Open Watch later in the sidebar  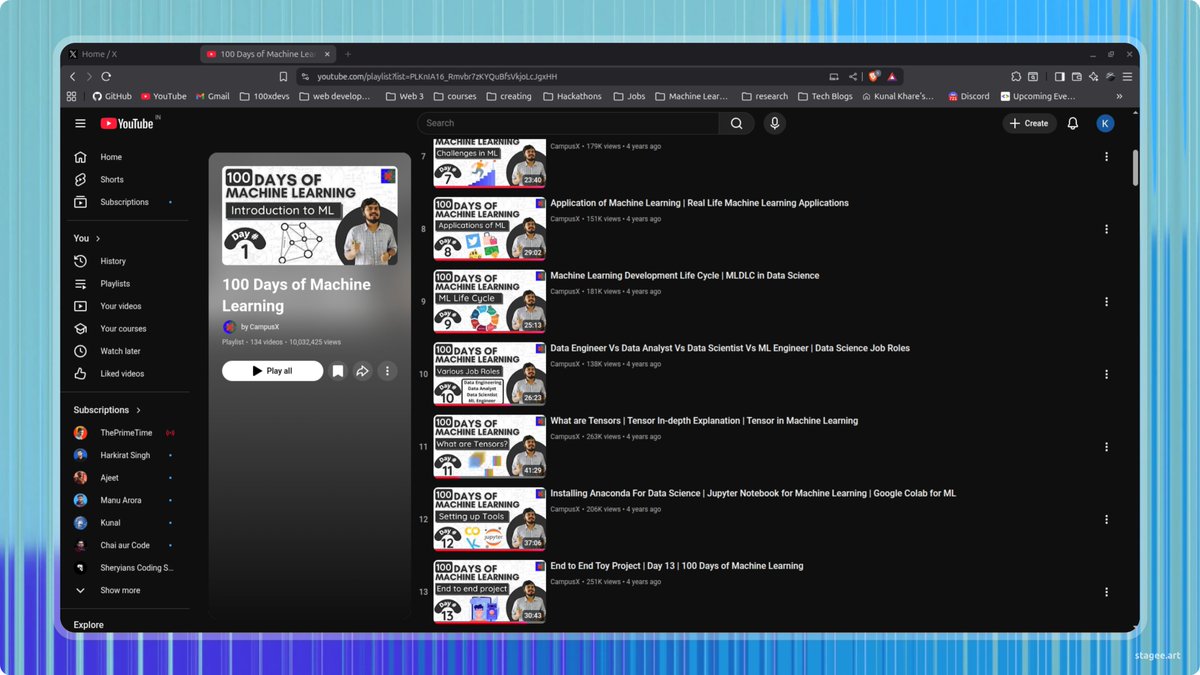click(122, 351)
